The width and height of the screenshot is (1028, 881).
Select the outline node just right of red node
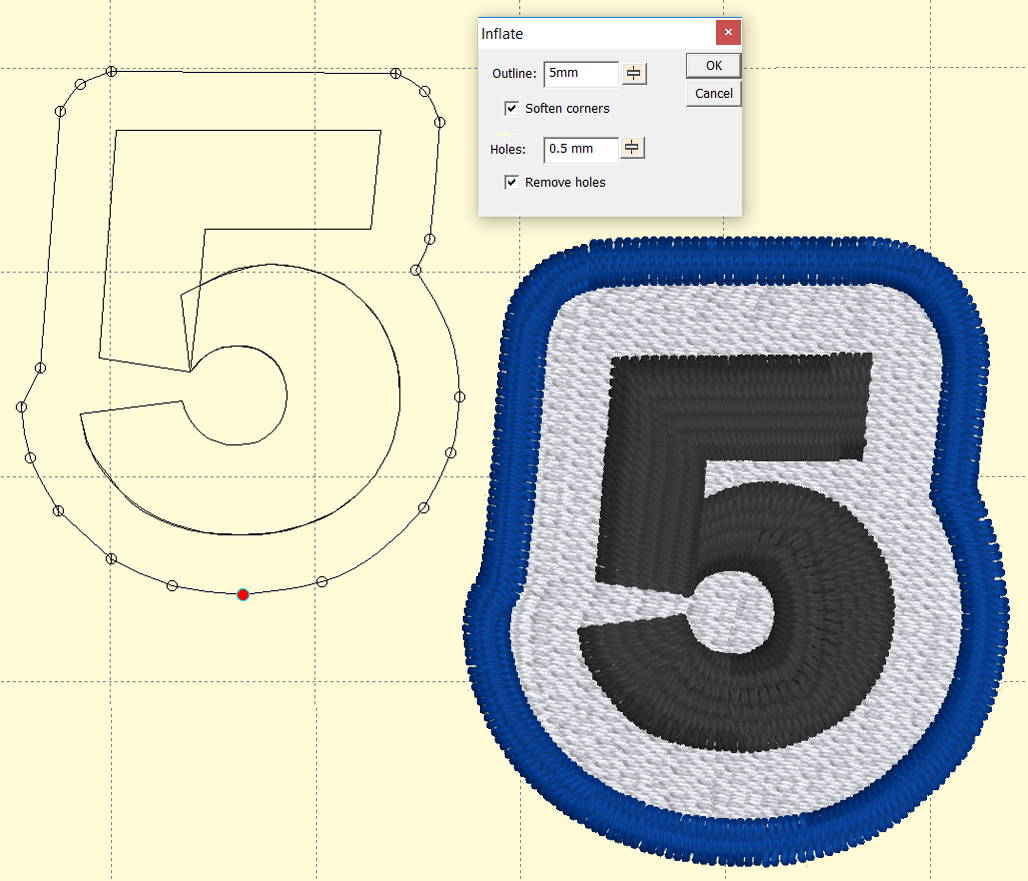pyautogui.click(x=321, y=581)
